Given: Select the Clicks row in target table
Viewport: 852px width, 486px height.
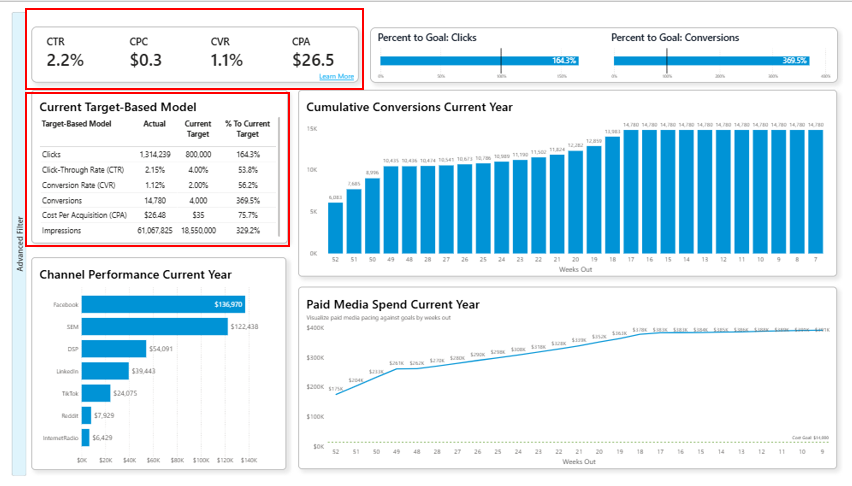Looking at the screenshot, I should (x=150, y=154).
